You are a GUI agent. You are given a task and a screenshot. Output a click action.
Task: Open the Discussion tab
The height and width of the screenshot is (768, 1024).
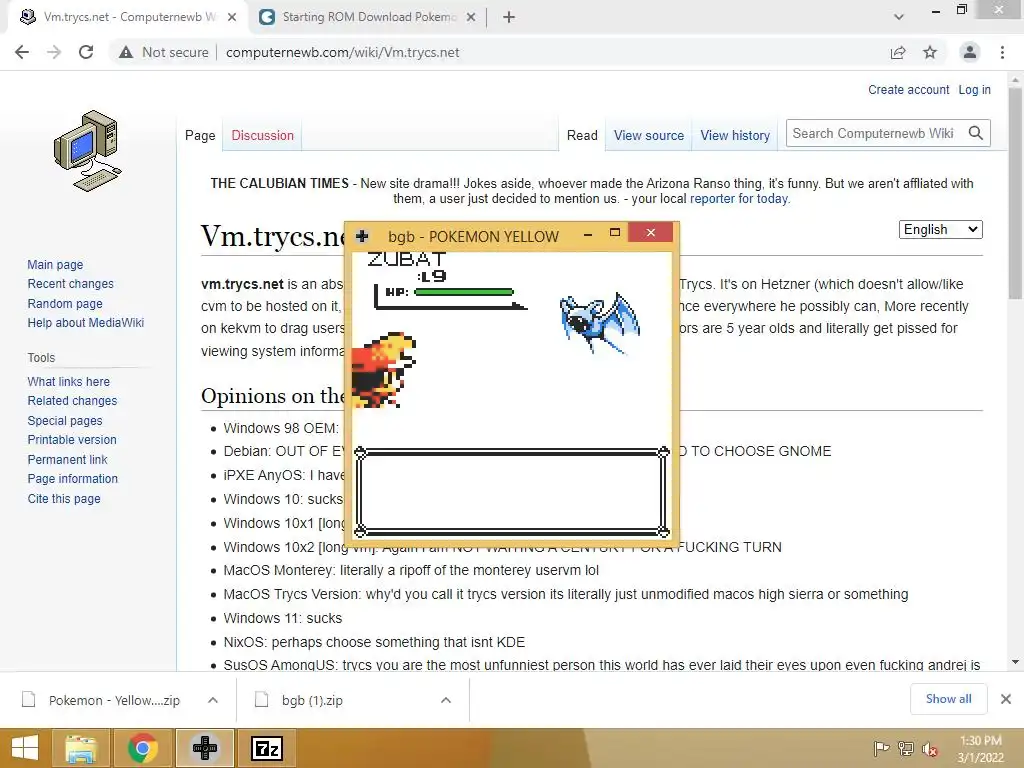(x=263, y=135)
